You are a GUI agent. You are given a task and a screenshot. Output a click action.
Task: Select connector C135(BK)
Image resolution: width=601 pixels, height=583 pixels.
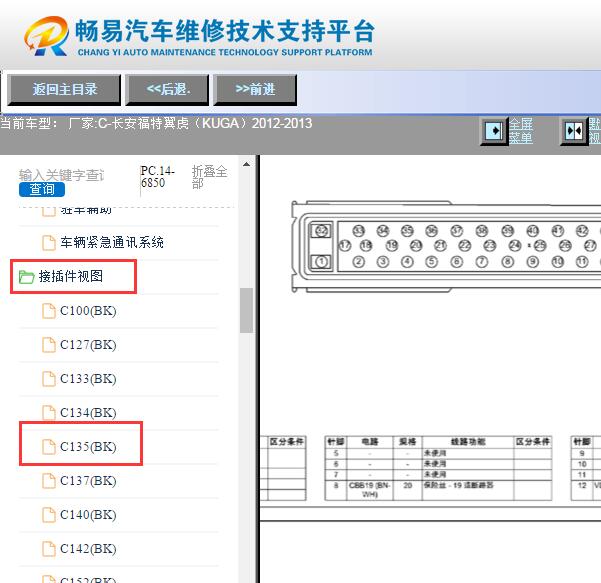[88, 447]
